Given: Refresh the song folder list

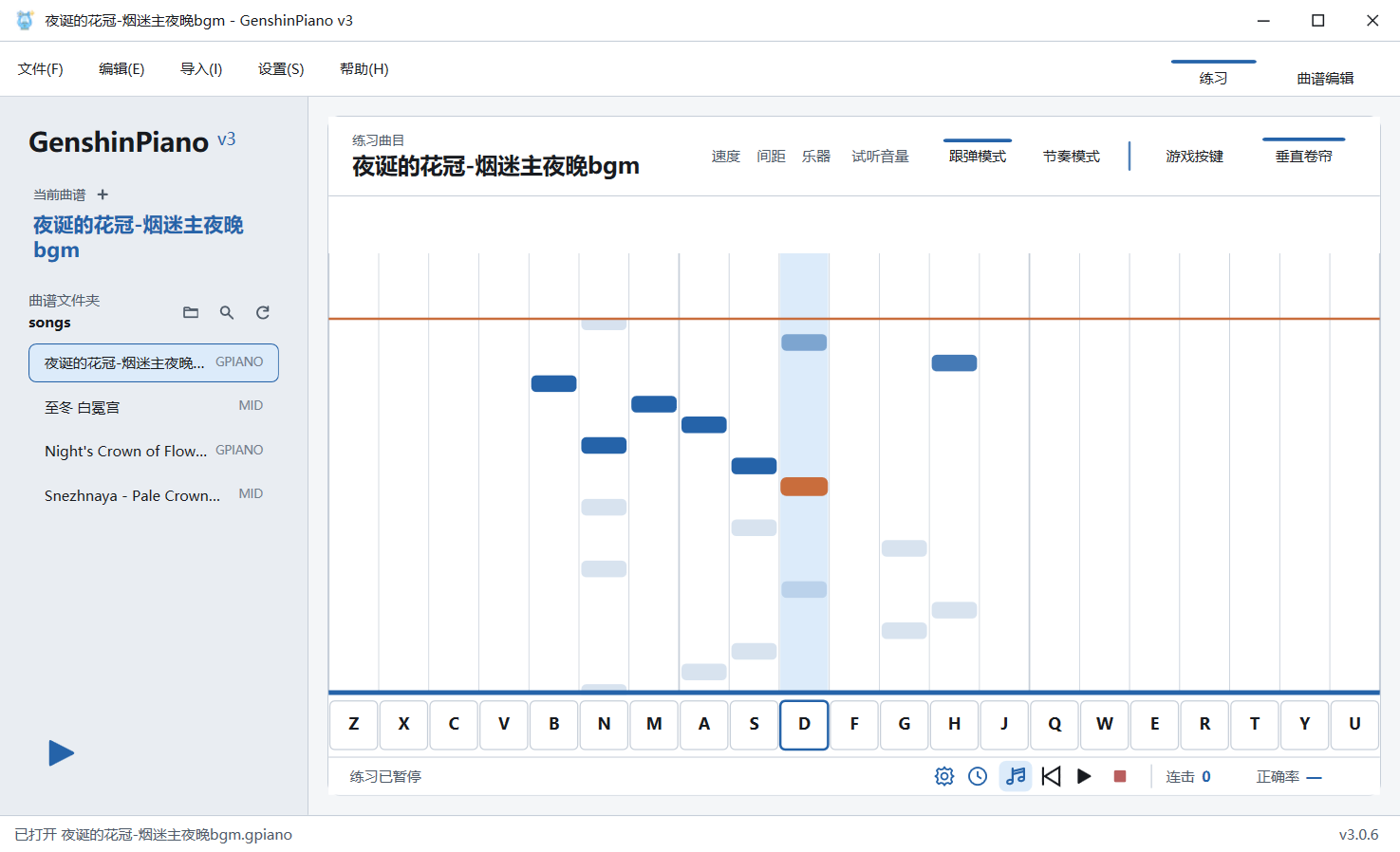Looking at the screenshot, I should point(263,312).
